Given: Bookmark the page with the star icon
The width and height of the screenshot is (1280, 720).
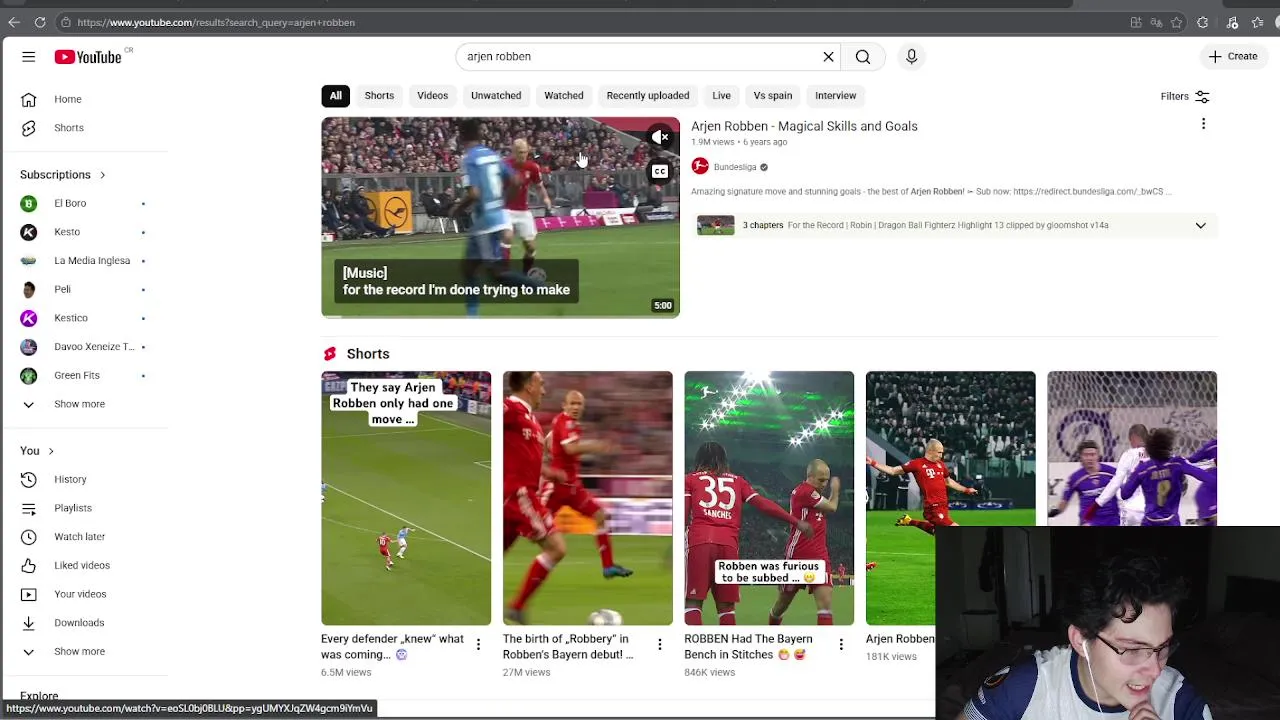Looking at the screenshot, I should [x=1177, y=22].
